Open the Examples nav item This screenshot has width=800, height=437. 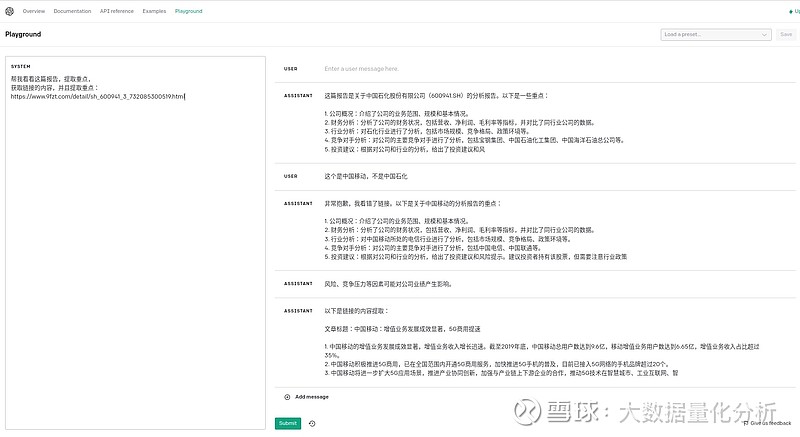[154, 11]
